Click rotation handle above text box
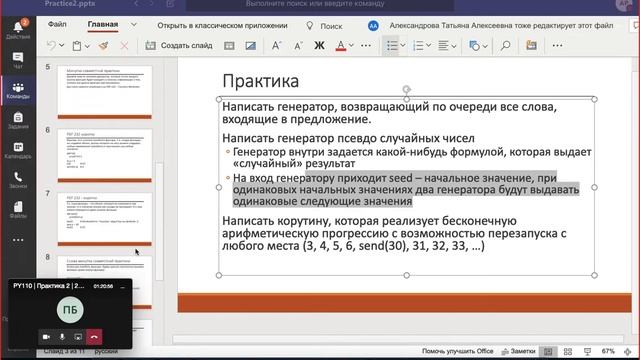Viewport: 640px width, 360px height. 407,89
